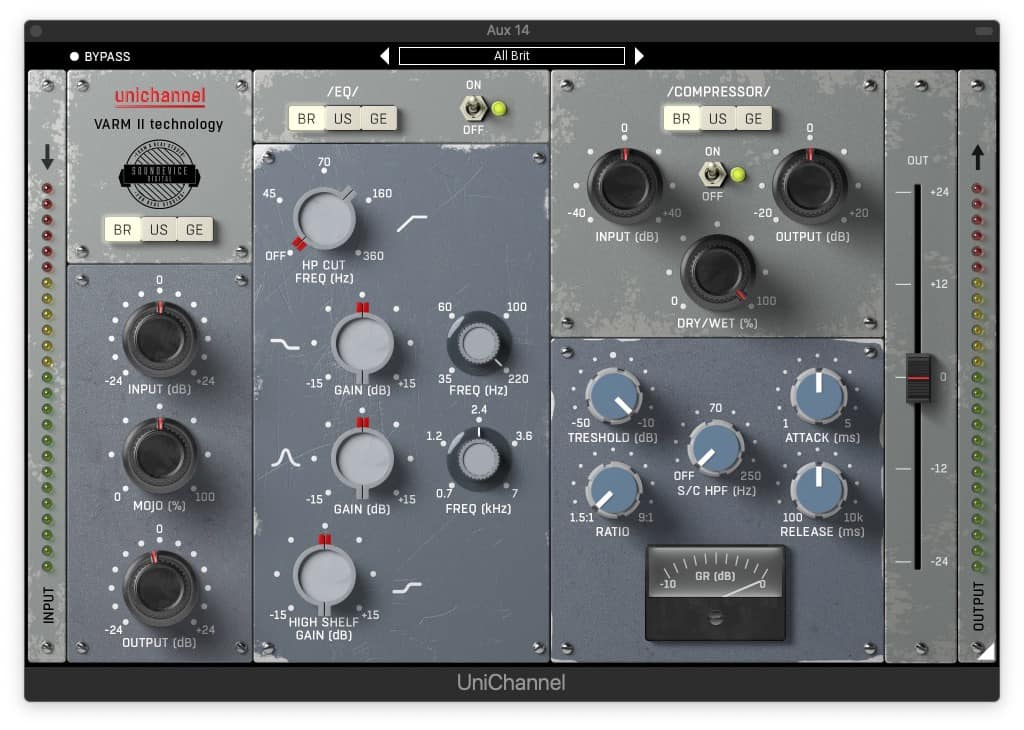The height and width of the screenshot is (730, 1024).
Task: Click the high shelf curve icon
Action: pyautogui.click(x=407, y=588)
